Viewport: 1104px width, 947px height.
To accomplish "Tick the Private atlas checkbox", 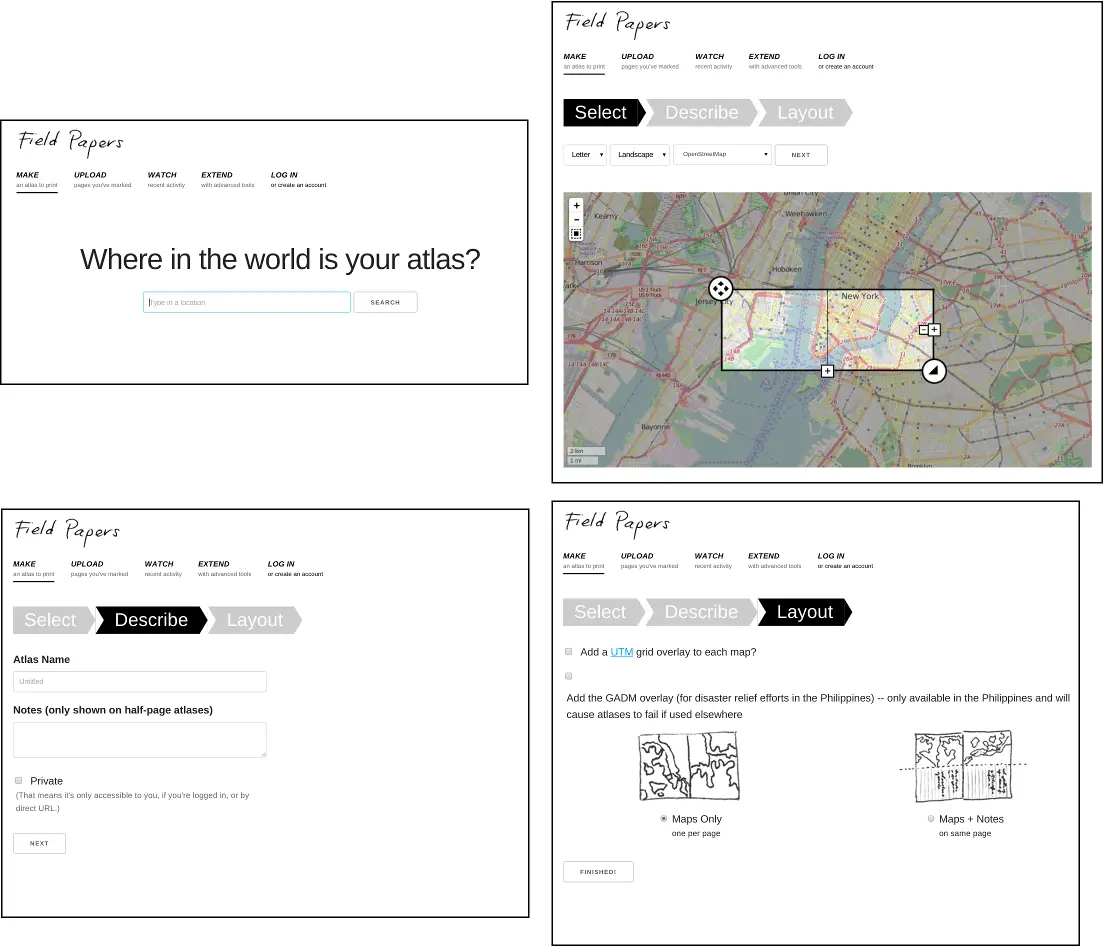I will coord(19,781).
